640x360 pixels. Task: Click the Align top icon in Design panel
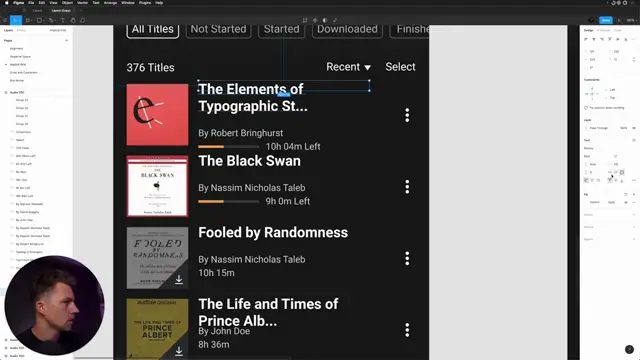coord(610,39)
